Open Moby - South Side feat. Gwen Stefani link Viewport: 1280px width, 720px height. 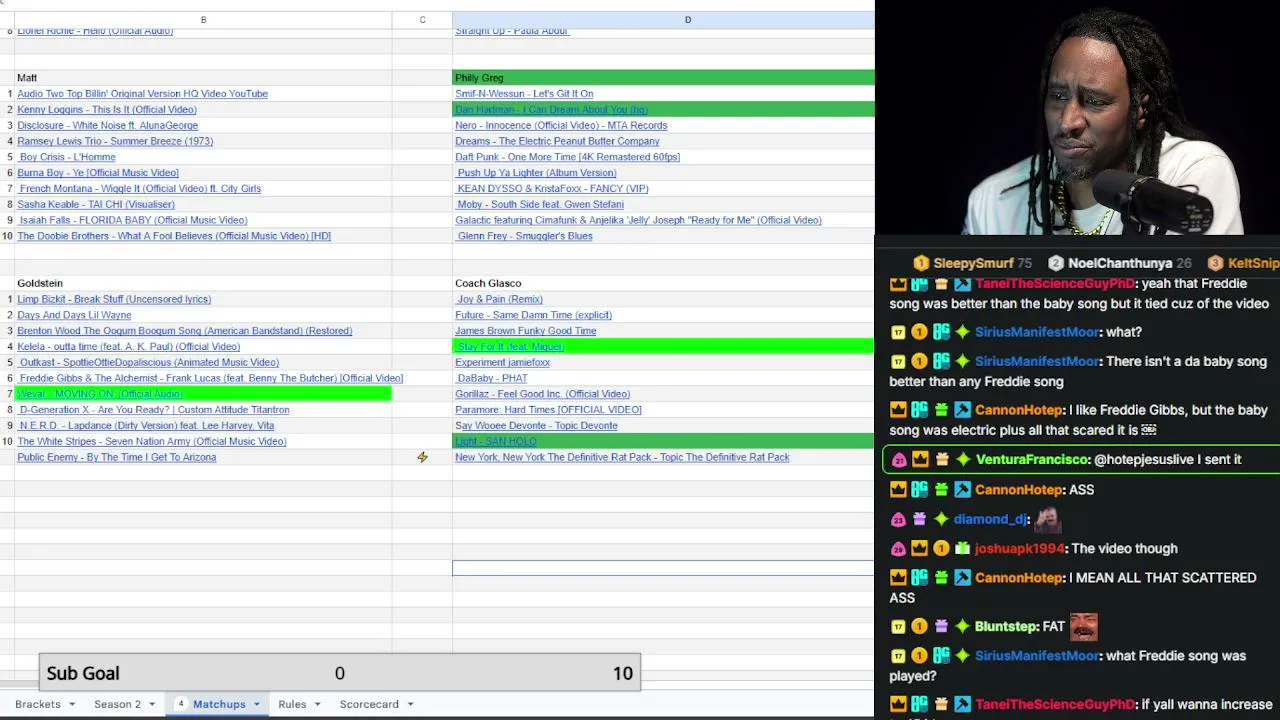pyautogui.click(x=540, y=205)
